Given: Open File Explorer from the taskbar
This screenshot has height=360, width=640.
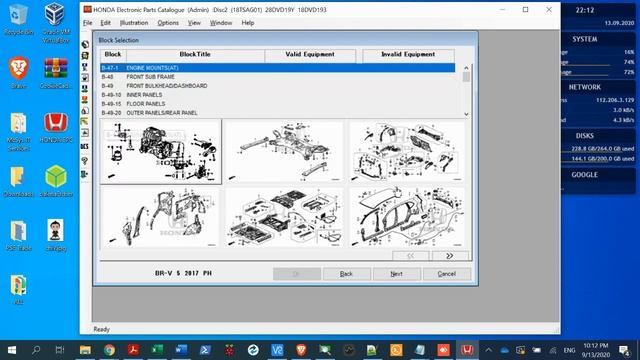Looking at the screenshot, I should (x=85, y=350).
